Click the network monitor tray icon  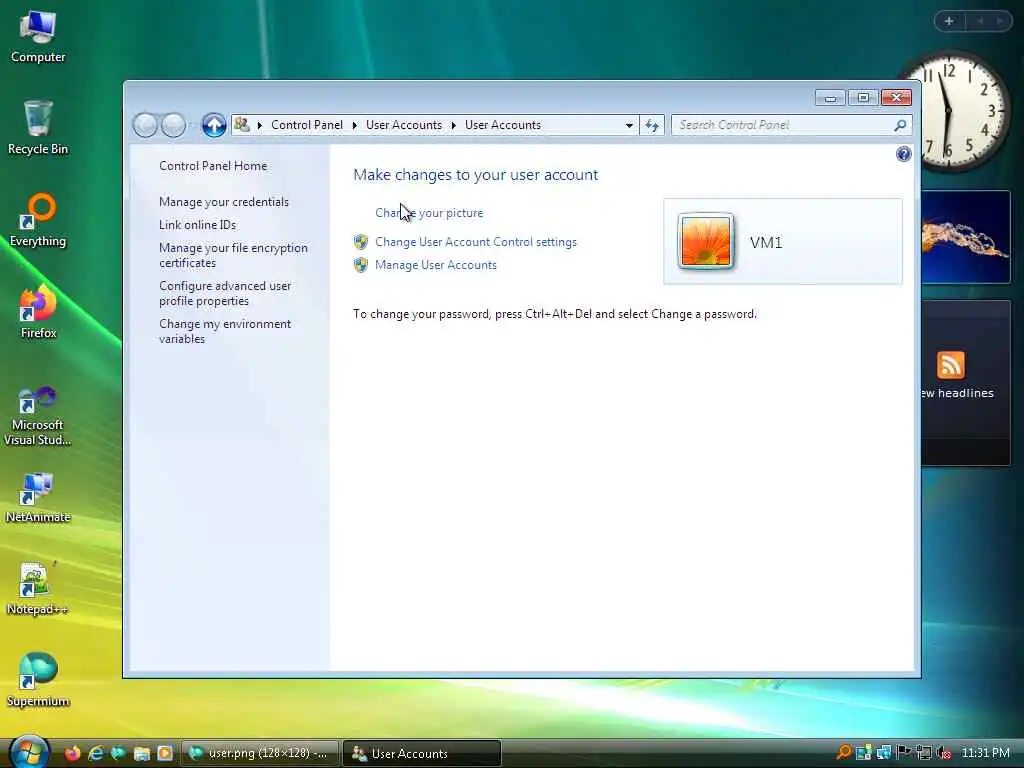pos(924,753)
